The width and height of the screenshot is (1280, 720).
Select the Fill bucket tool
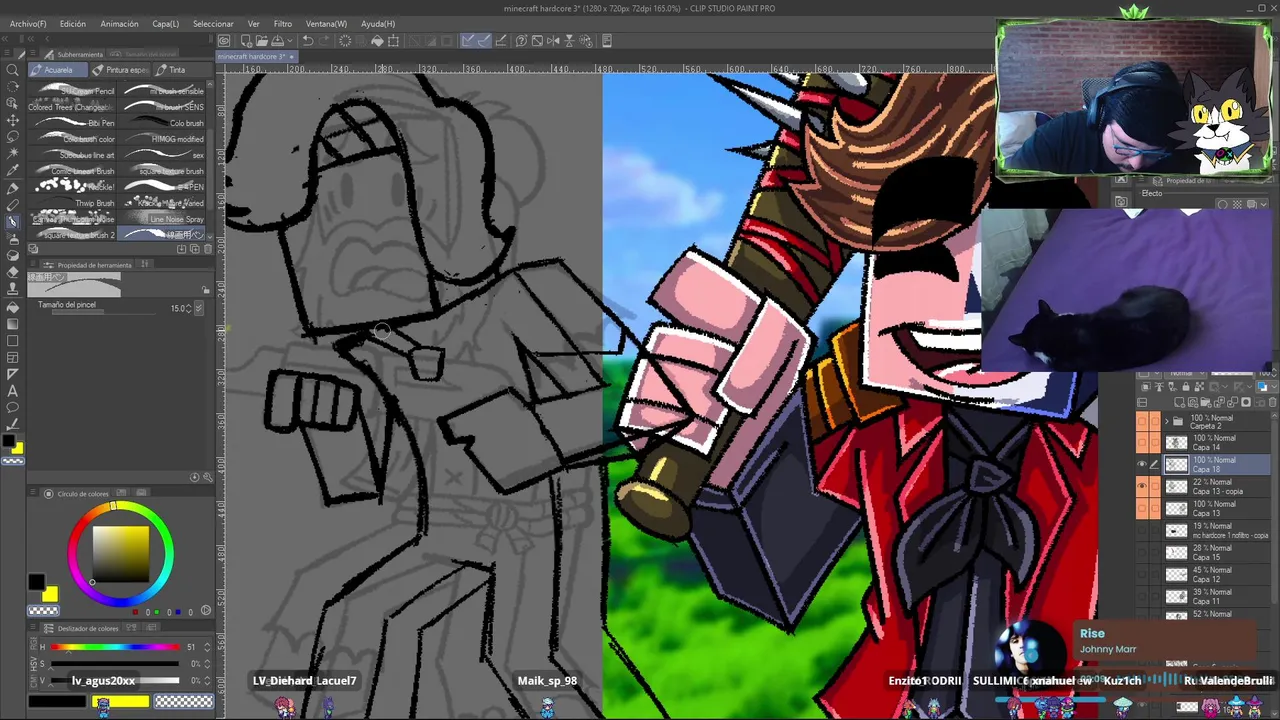(x=12, y=307)
